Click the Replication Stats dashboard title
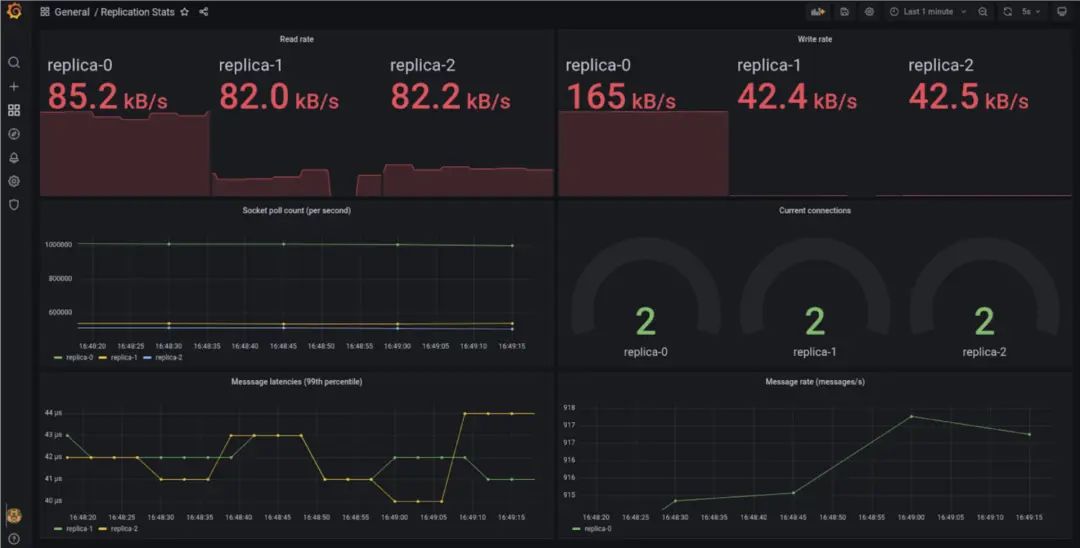The width and height of the screenshot is (1080, 548). click(138, 12)
